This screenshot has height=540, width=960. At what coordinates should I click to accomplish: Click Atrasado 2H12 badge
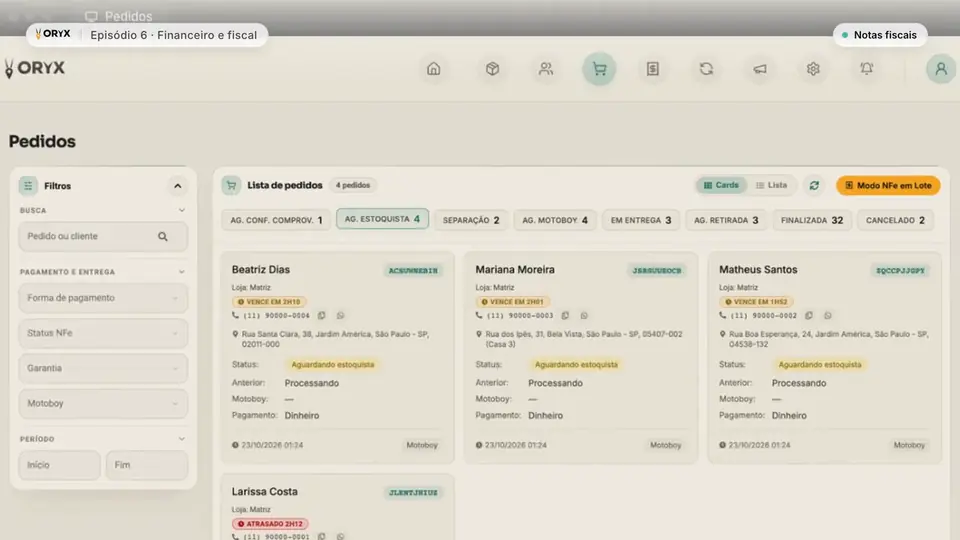point(270,524)
